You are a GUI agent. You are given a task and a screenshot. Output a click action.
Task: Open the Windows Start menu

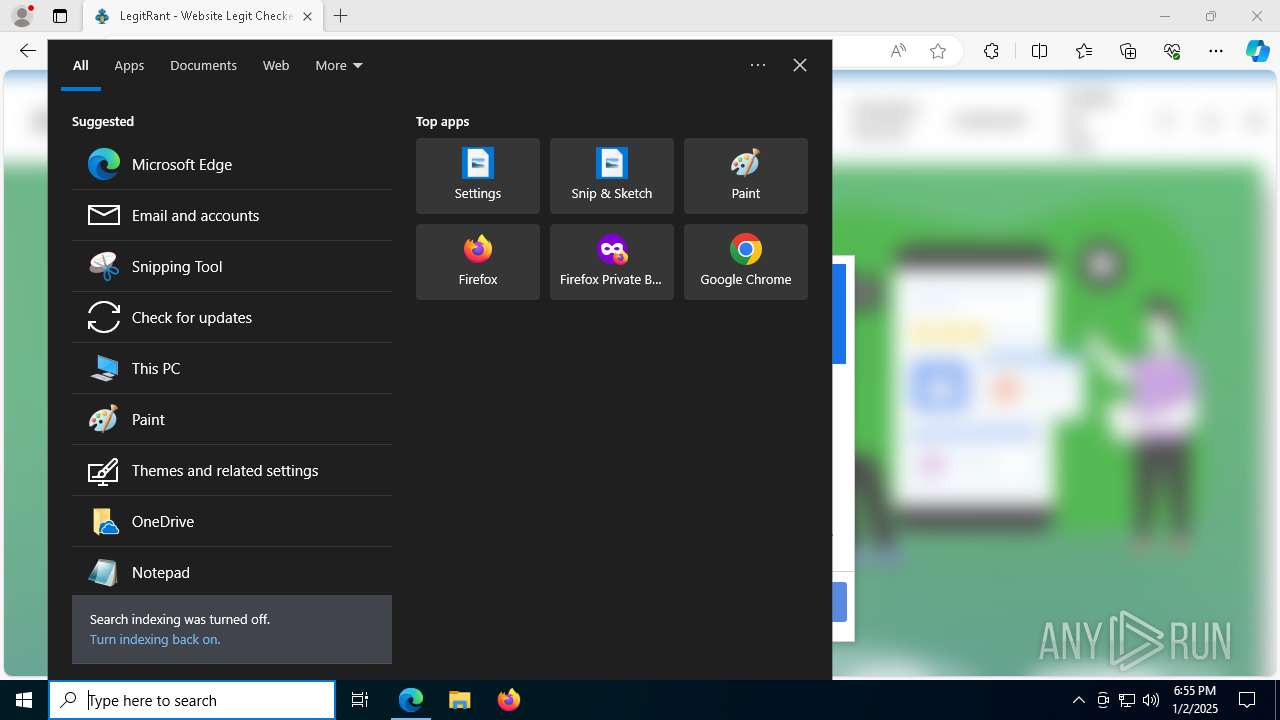tap(24, 700)
